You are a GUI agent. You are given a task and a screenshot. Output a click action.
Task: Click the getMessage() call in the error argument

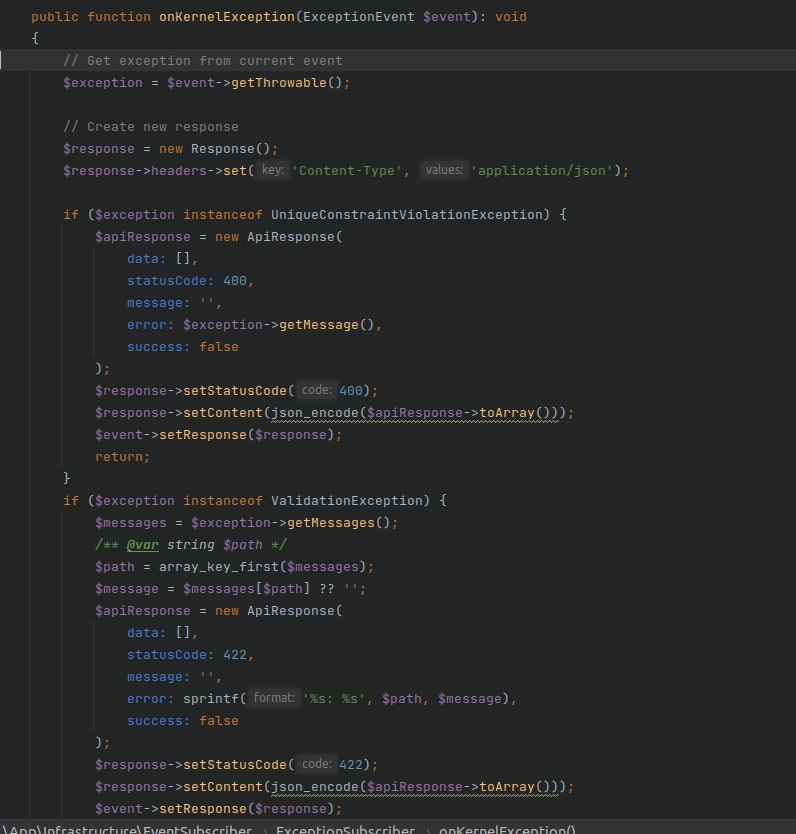click(326, 324)
